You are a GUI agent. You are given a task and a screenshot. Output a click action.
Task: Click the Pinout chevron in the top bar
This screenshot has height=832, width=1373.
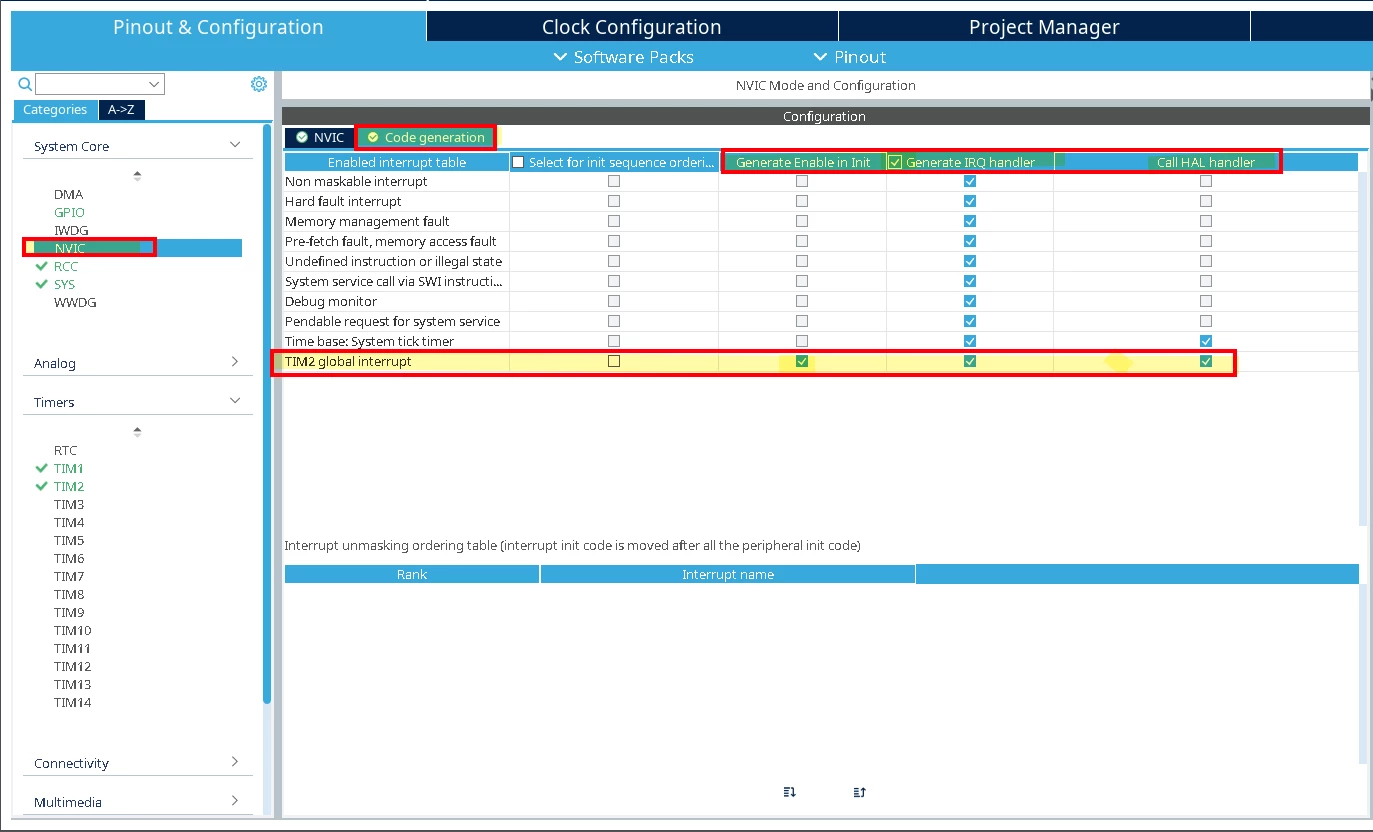(x=821, y=57)
